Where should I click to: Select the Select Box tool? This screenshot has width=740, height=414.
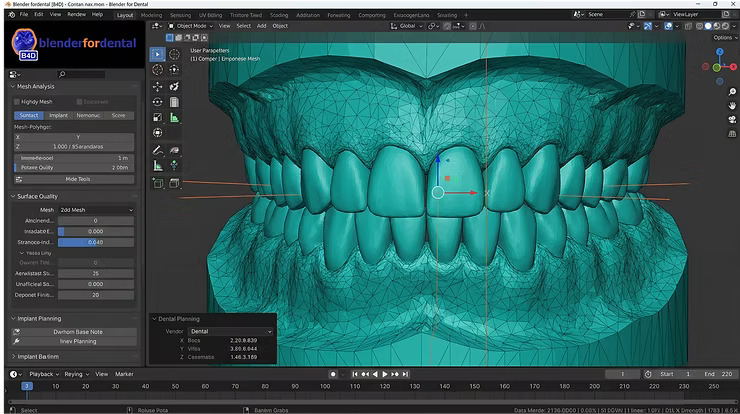tap(158, 54)
